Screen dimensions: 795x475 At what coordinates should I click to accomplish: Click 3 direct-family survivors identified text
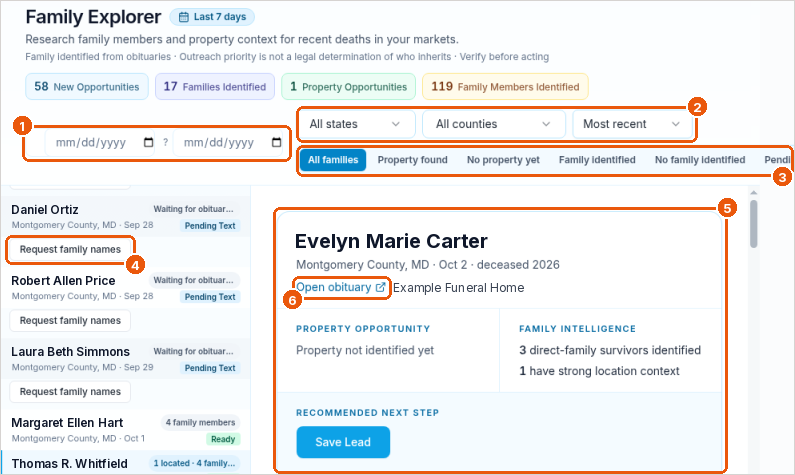610,350
